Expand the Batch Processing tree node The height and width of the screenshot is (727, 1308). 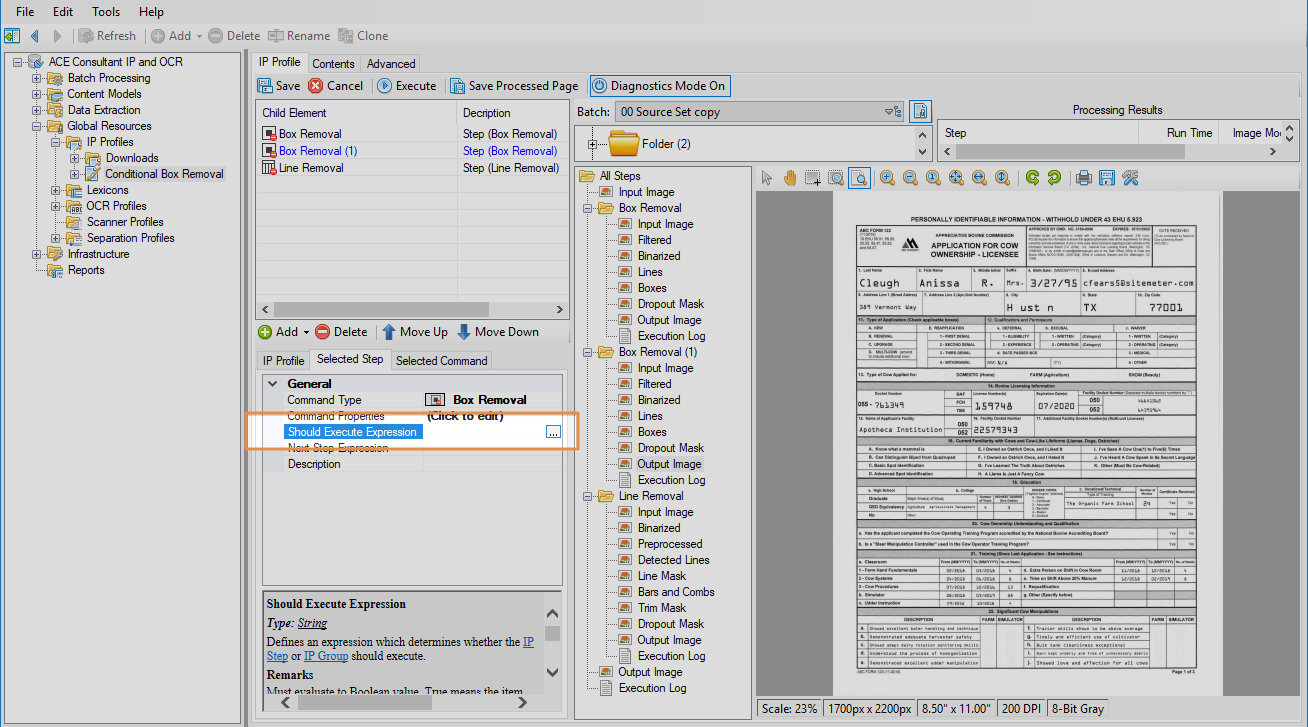pyautogui.click(x=37, y=78)
